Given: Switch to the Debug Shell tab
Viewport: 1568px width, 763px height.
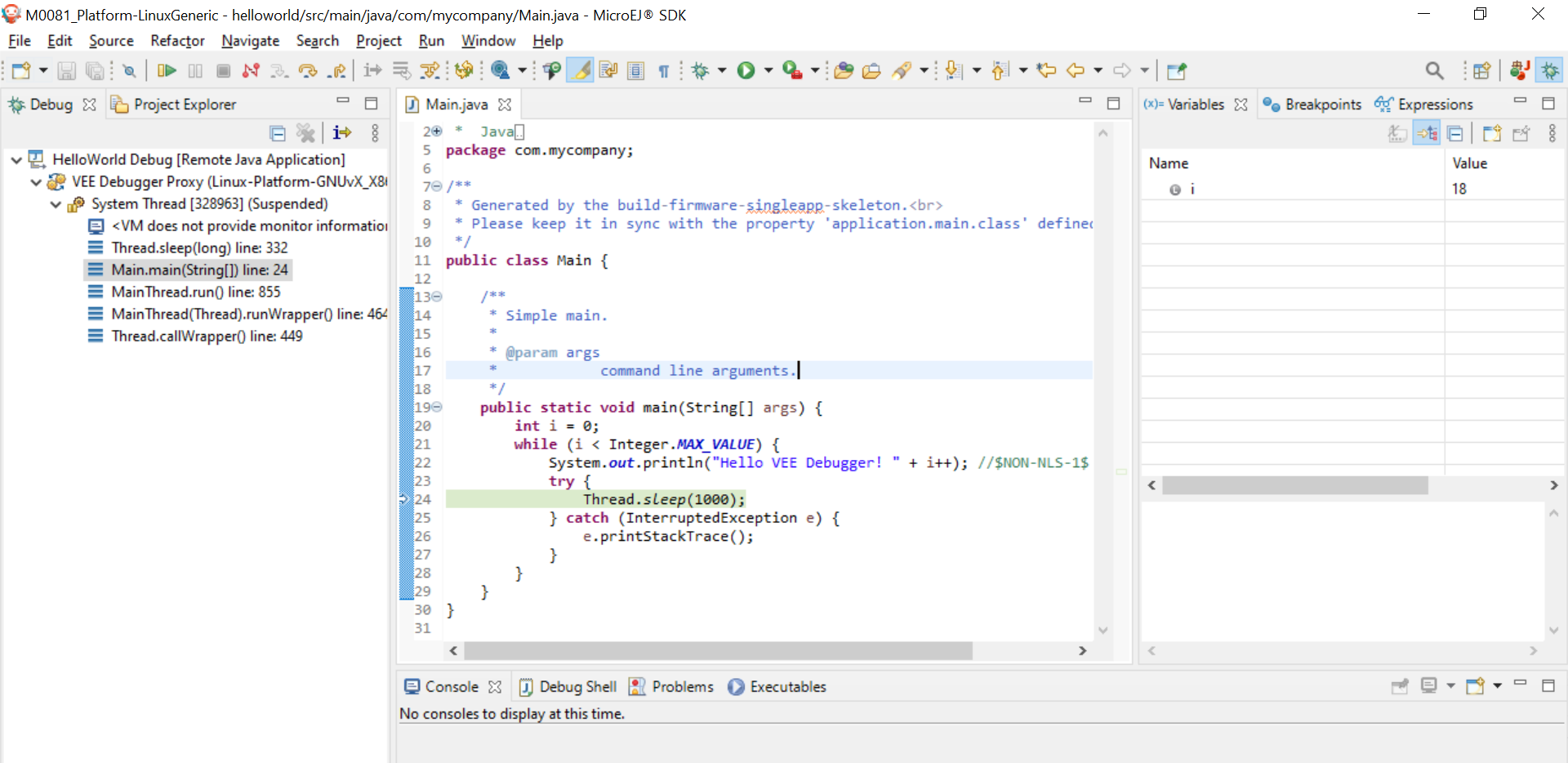Looking at the screenshot, I should click(579, 687).
